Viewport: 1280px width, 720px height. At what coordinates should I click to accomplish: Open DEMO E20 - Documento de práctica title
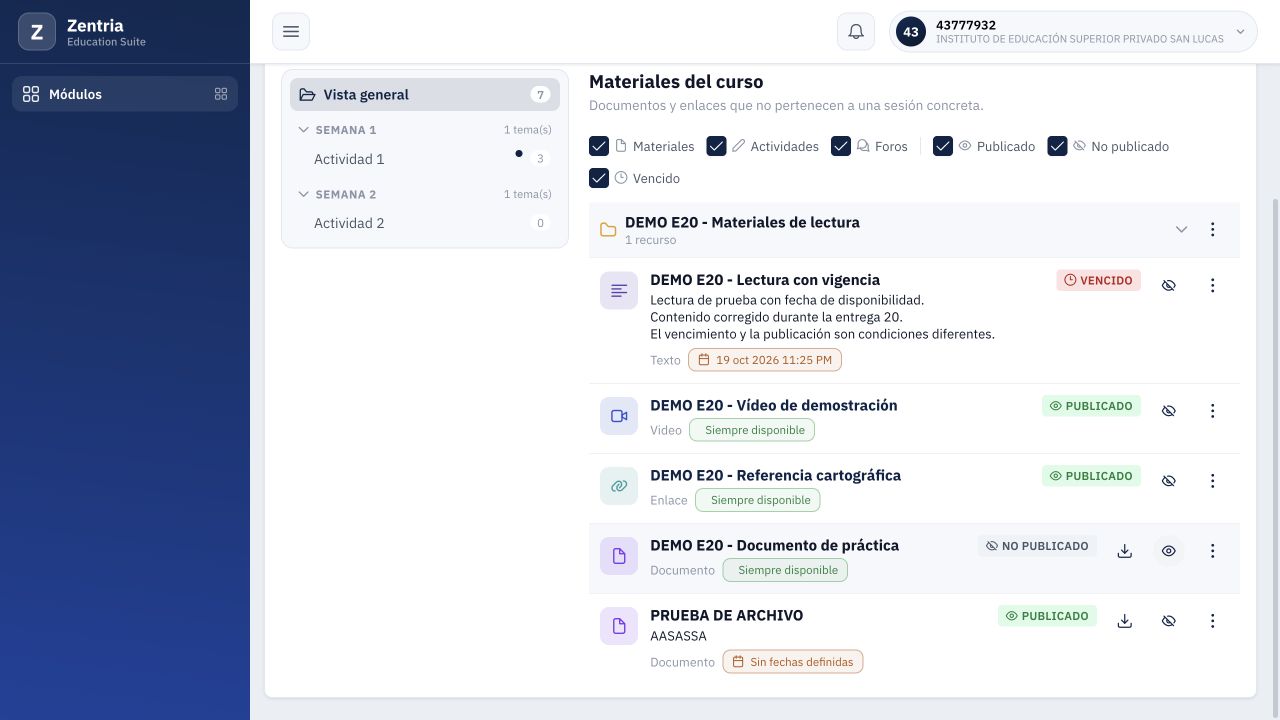click(x=775, y=545)
